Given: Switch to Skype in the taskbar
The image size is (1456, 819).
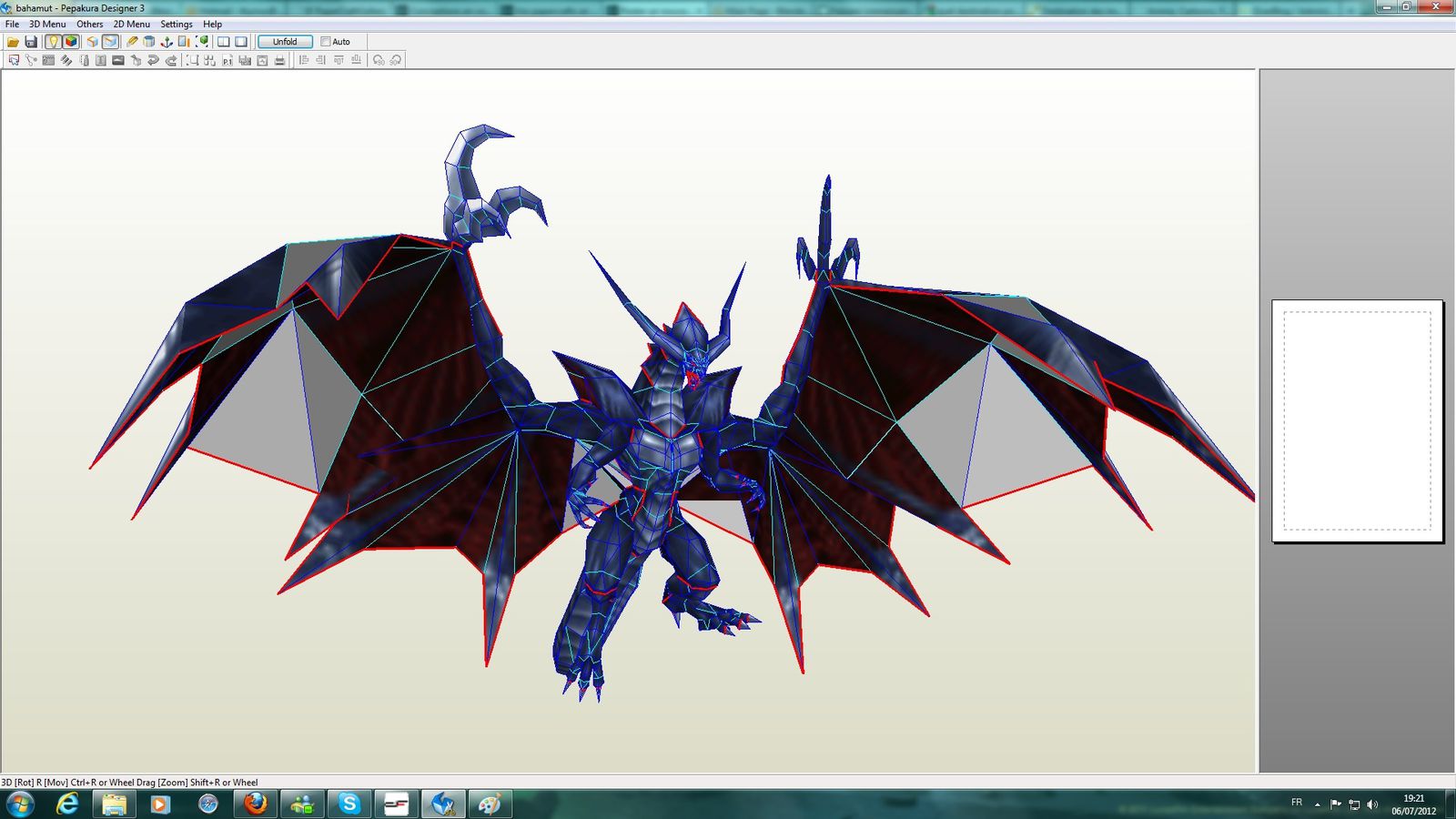Looking at the screenshot, I should pyautogui.click(x=349, y=804).
